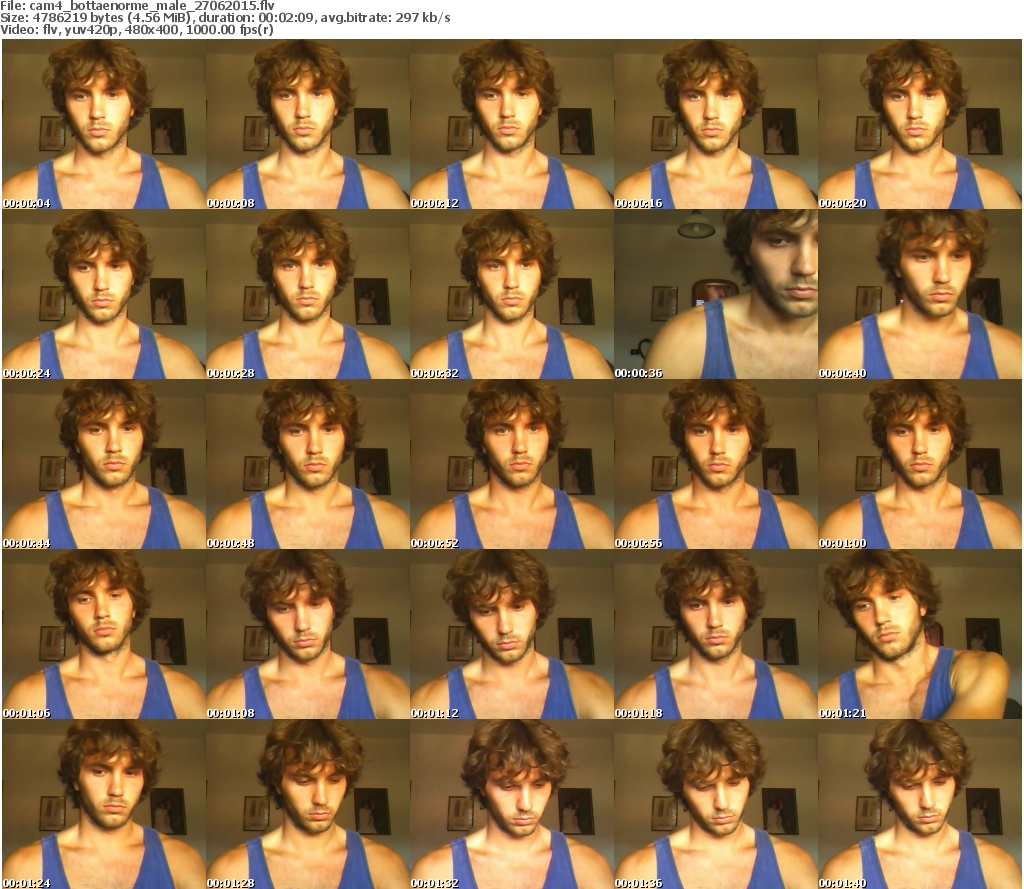The height and width of the screenshot is (889, 1024).
Task: Select the thumbnail stamped 00:00:20
Action: coord(920,124)
